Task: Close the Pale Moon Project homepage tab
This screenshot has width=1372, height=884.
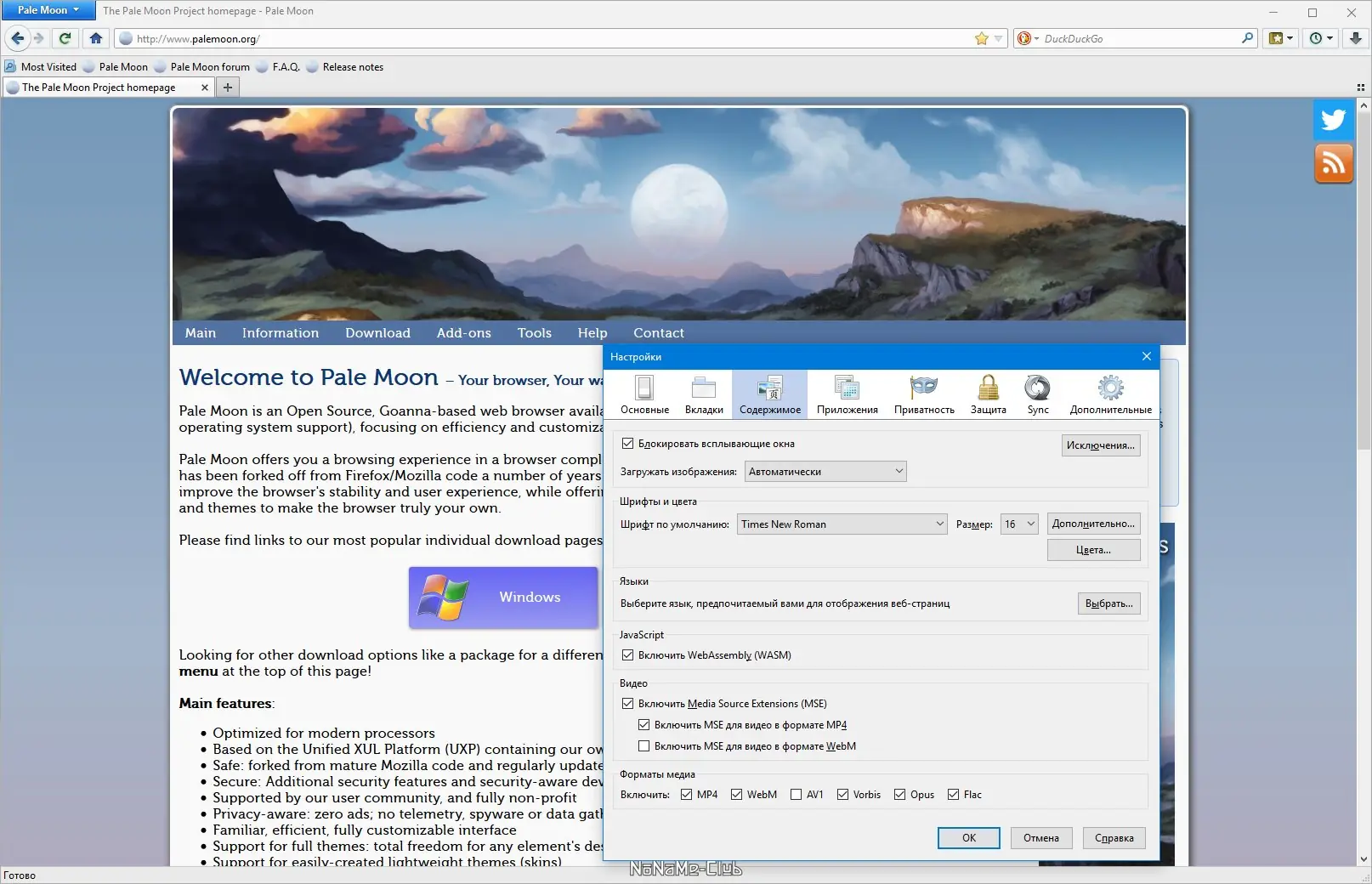Action: [204, 87]
